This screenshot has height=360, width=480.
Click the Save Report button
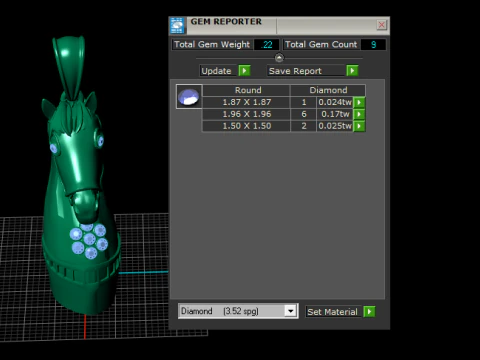pyautogui.click(x=306, y=71)
